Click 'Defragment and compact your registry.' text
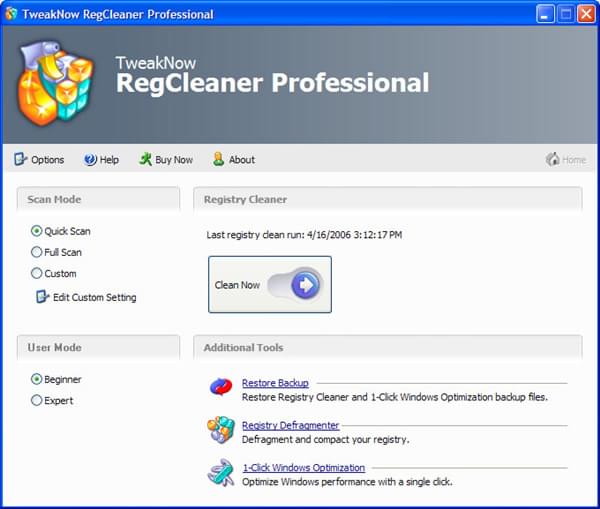Viewport: 600px width, 509px height. (x=326, y=439)
